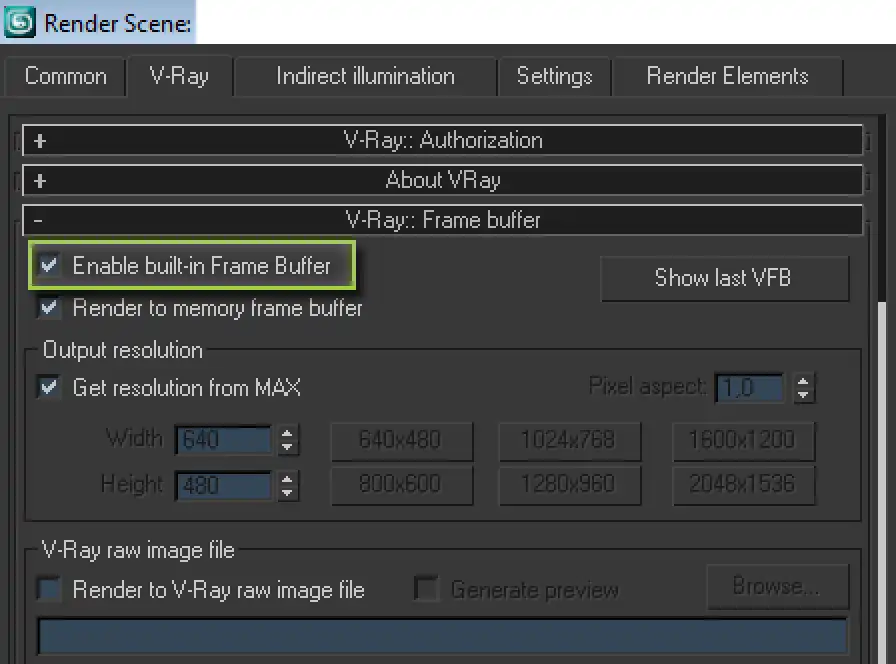Viewport: 896px width, 664px height.
Task: Click the Height spinner arrows
Action: 287,486
